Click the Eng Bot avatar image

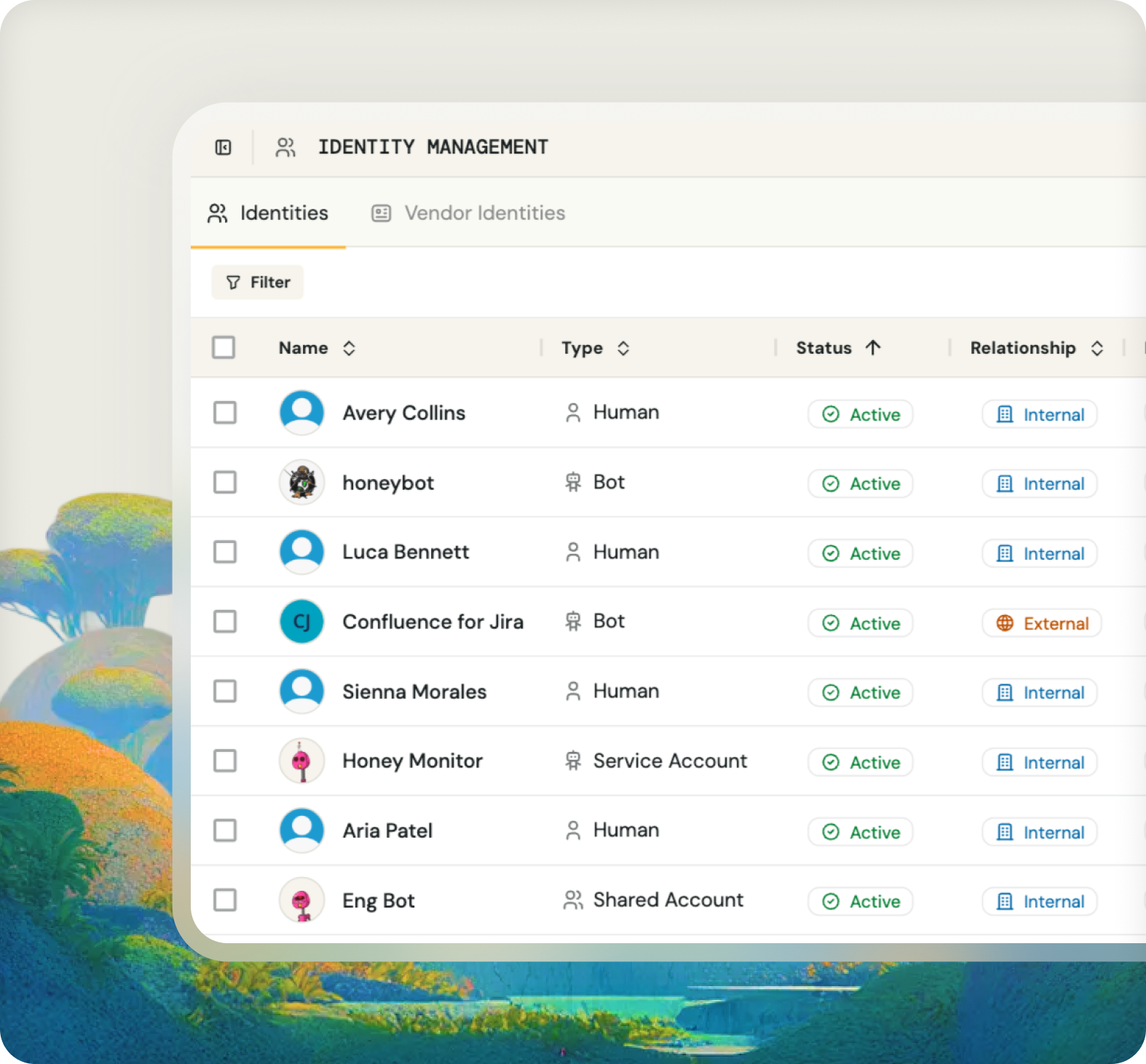302,900
